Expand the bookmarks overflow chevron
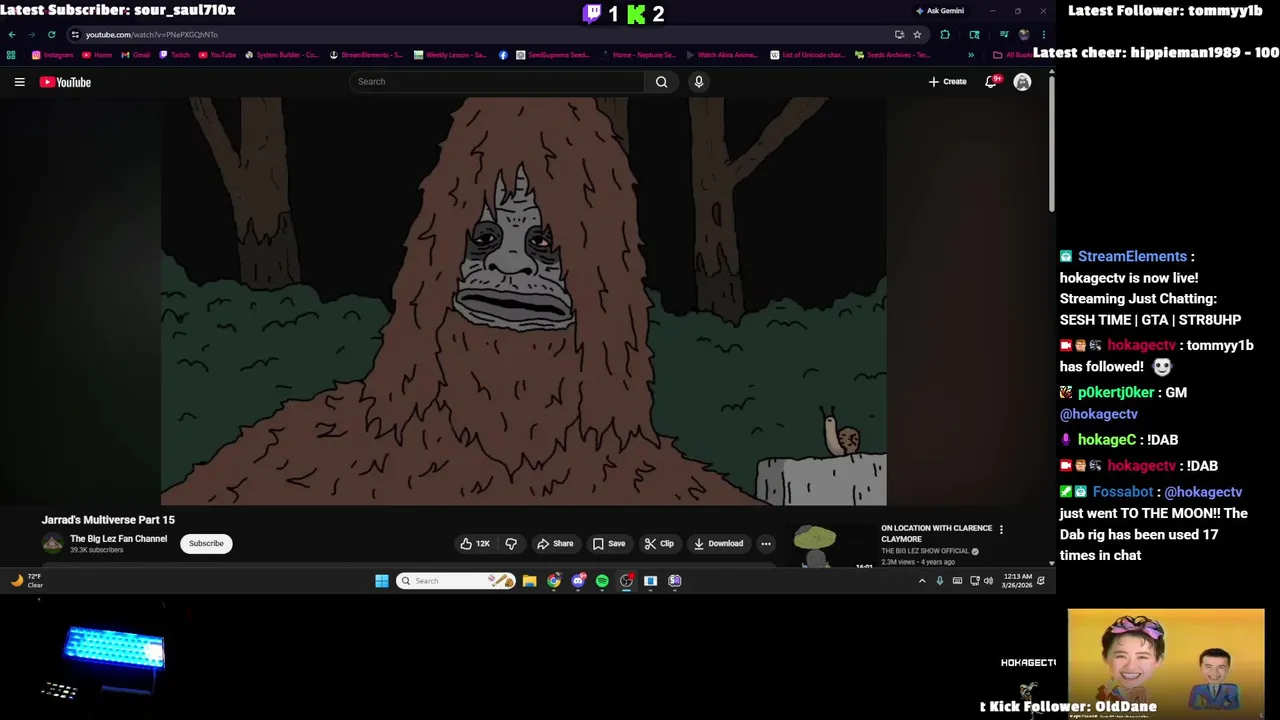 pyautogui.click(x=970, y=55)
